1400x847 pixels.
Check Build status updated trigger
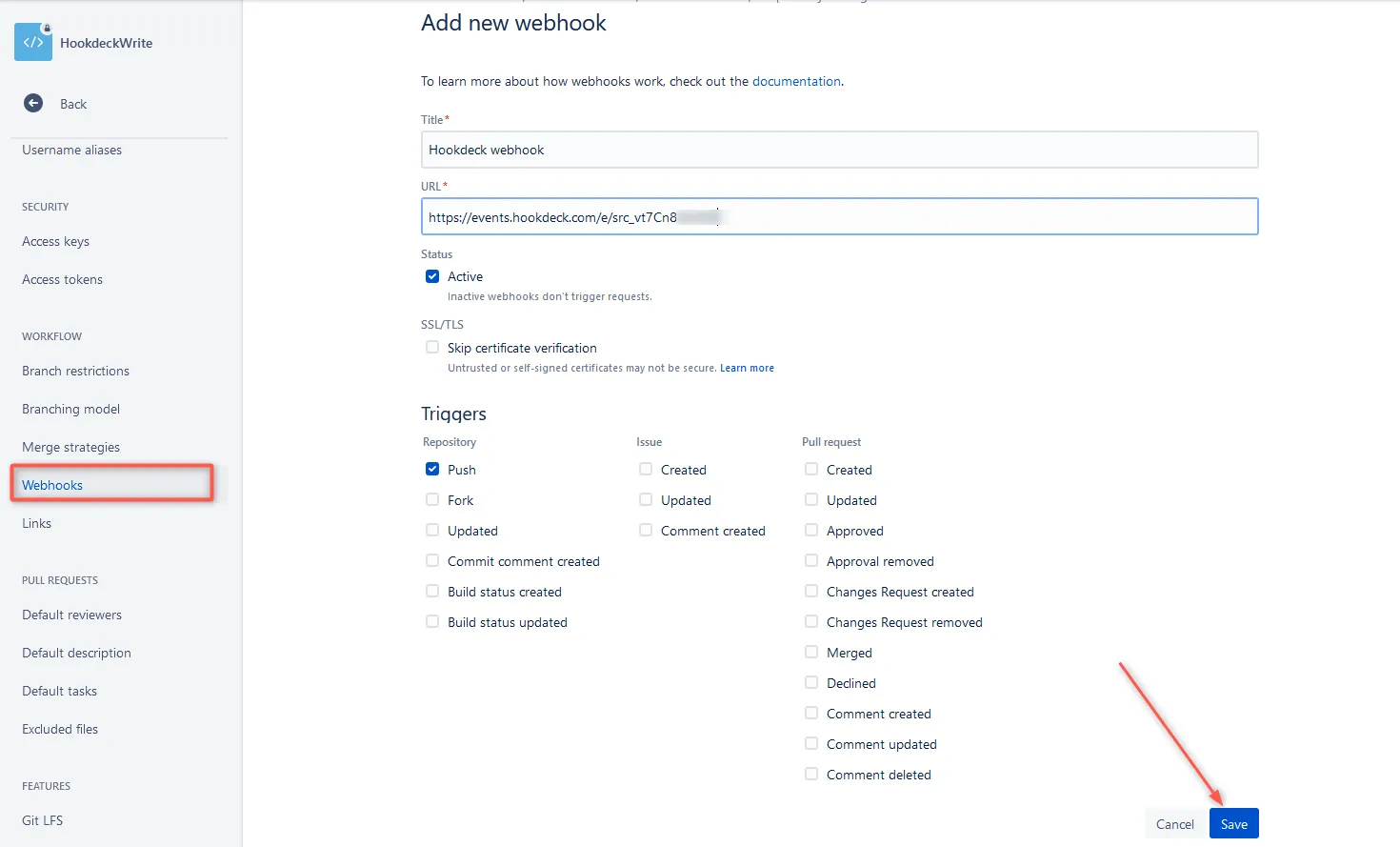(x=432, y=621)
